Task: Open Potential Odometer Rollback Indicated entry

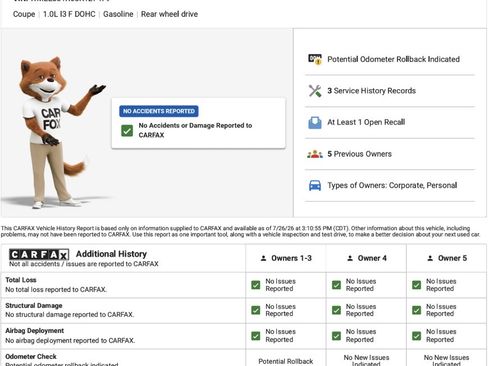Action: [390, 59]
